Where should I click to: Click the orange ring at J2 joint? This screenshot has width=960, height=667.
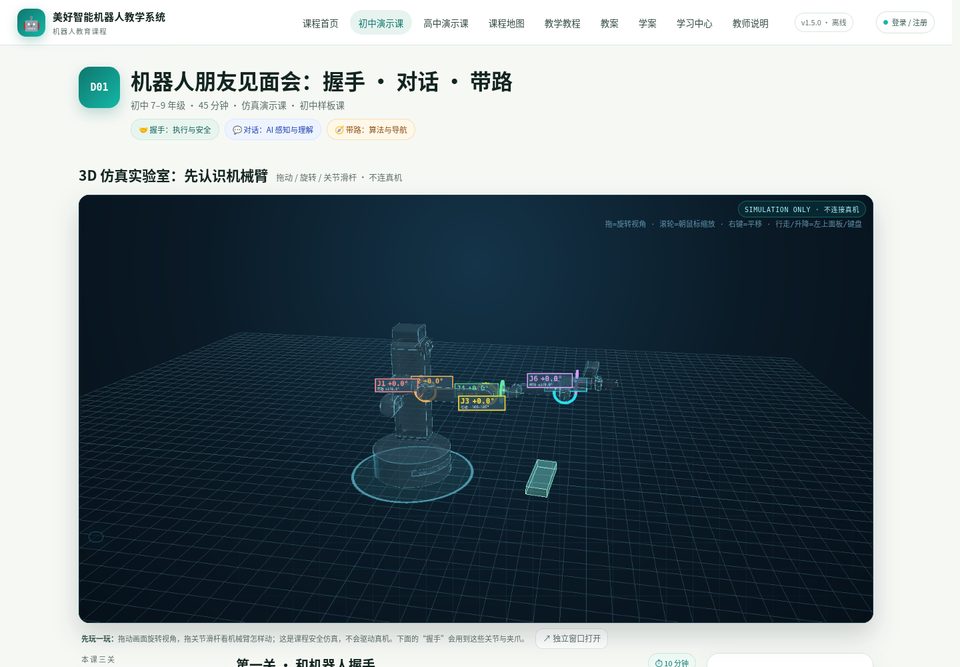[424, 393]
